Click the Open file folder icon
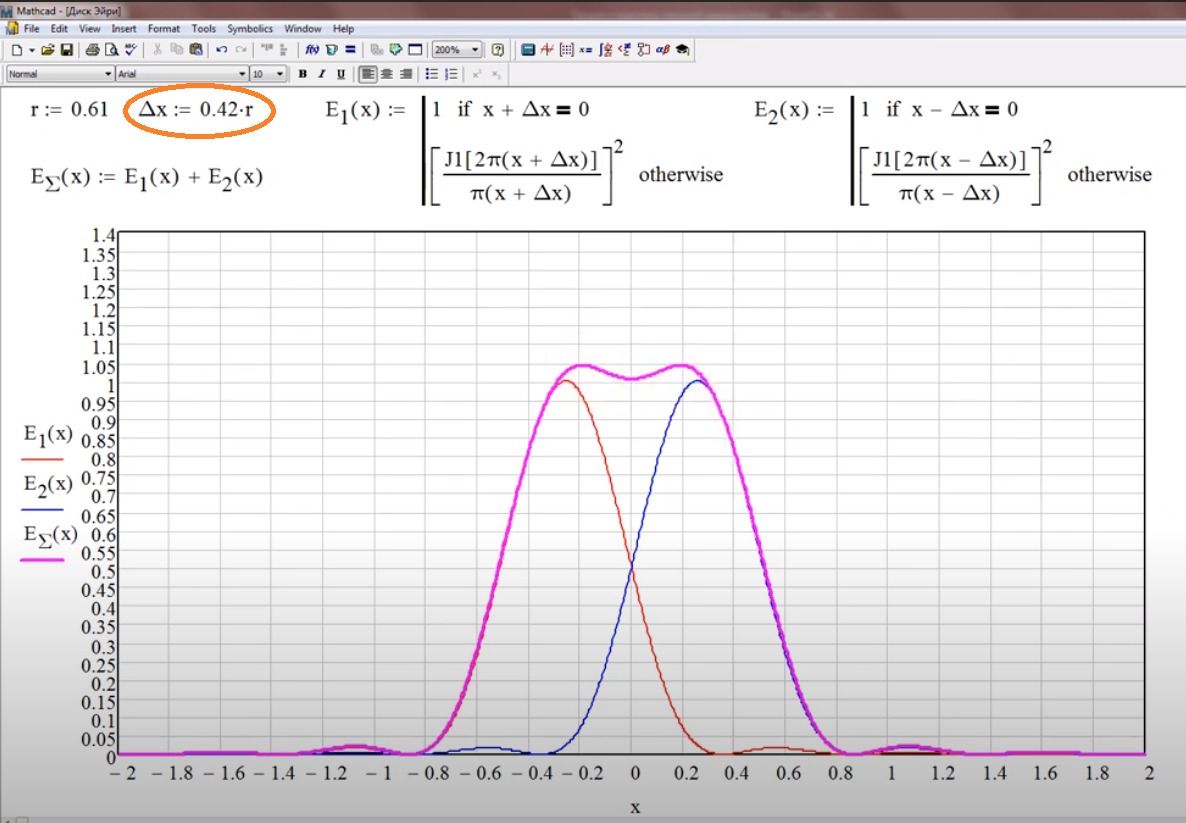Screen dimensions: 1186x823 48,50
